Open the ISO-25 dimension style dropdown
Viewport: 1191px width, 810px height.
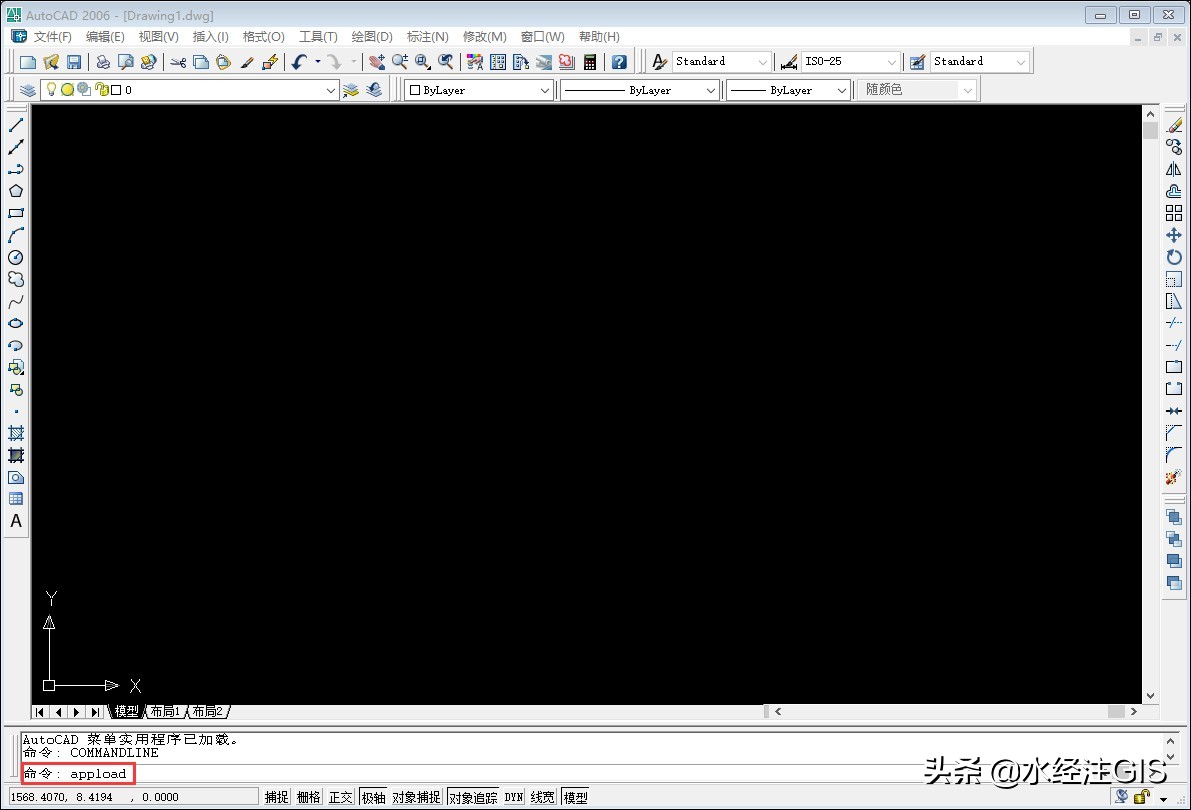(x=891, y=62)
